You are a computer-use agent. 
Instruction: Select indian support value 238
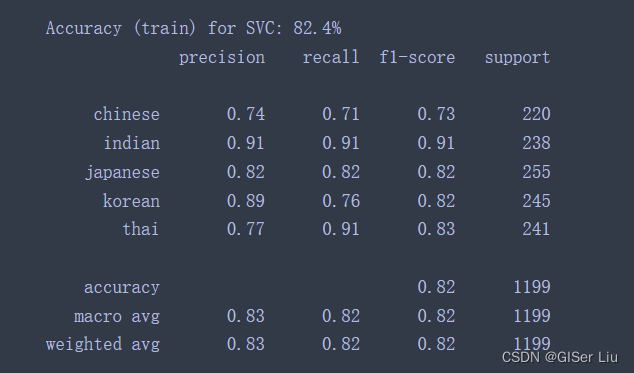click(x=536, y=143)
